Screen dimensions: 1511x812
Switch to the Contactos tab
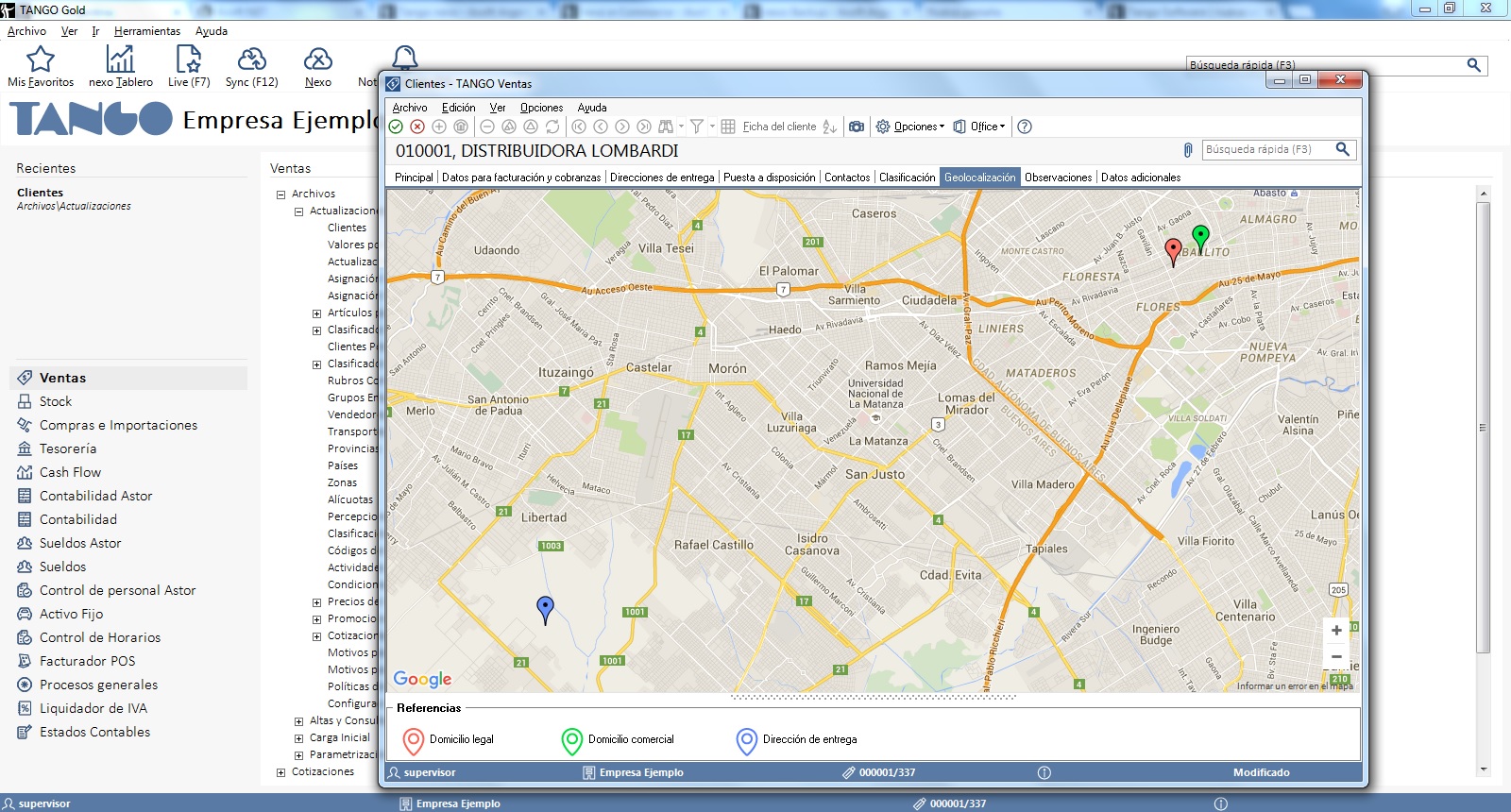click(847, 178)
